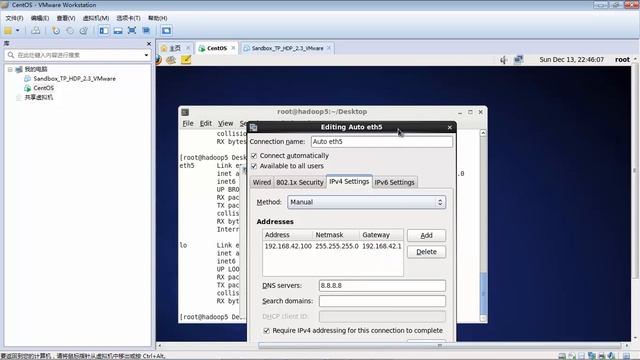Click the terminal window icon in its title bar
This screenshot has width=640, height=360.
tap(185, 112)
